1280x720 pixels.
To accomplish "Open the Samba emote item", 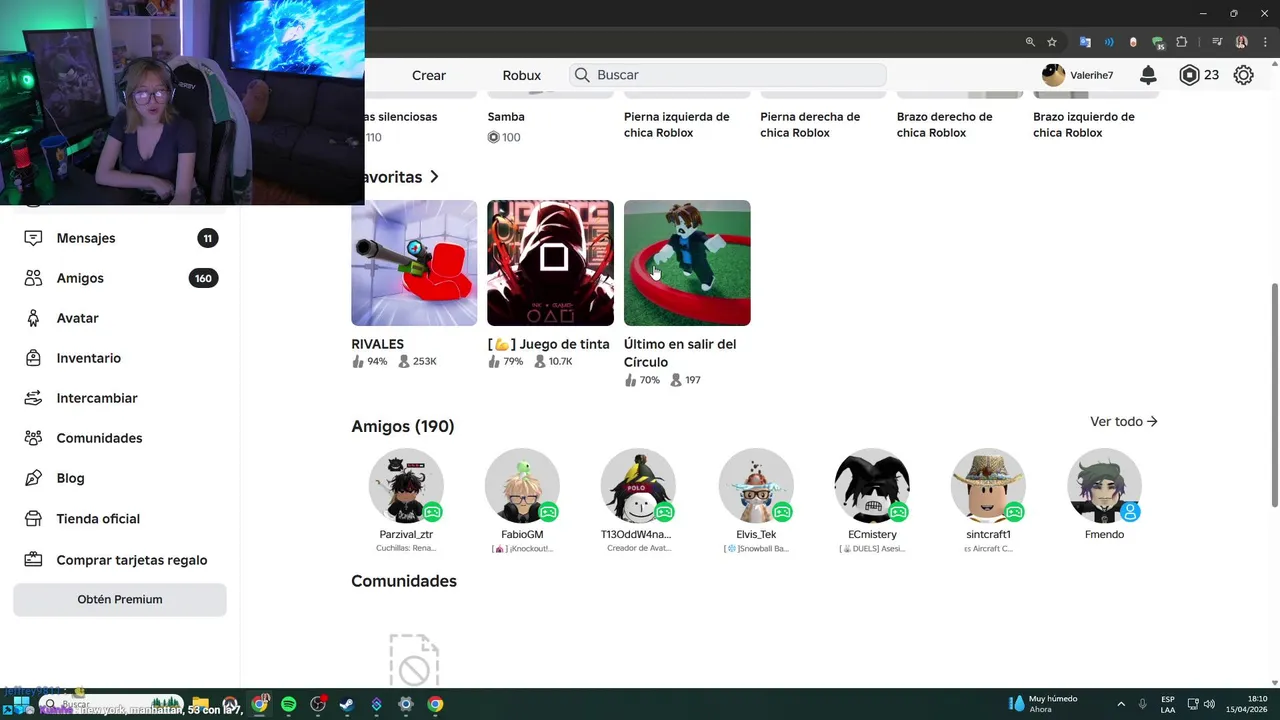I will (506, 117).
